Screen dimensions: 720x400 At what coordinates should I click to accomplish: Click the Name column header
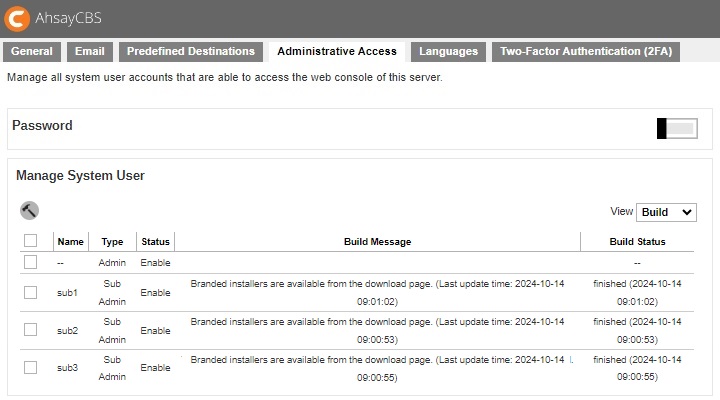[x=70, y=242]
